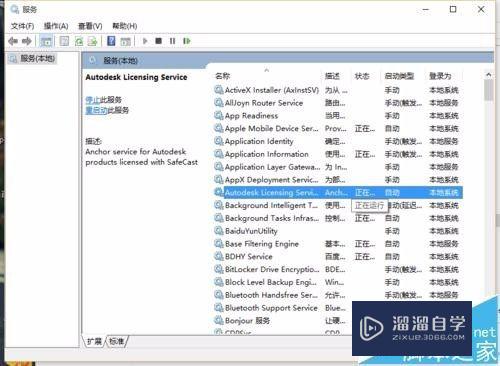The image size is (500, 366).
Task: Select the BaiduYunUtility service
Action: pos(337,231)
